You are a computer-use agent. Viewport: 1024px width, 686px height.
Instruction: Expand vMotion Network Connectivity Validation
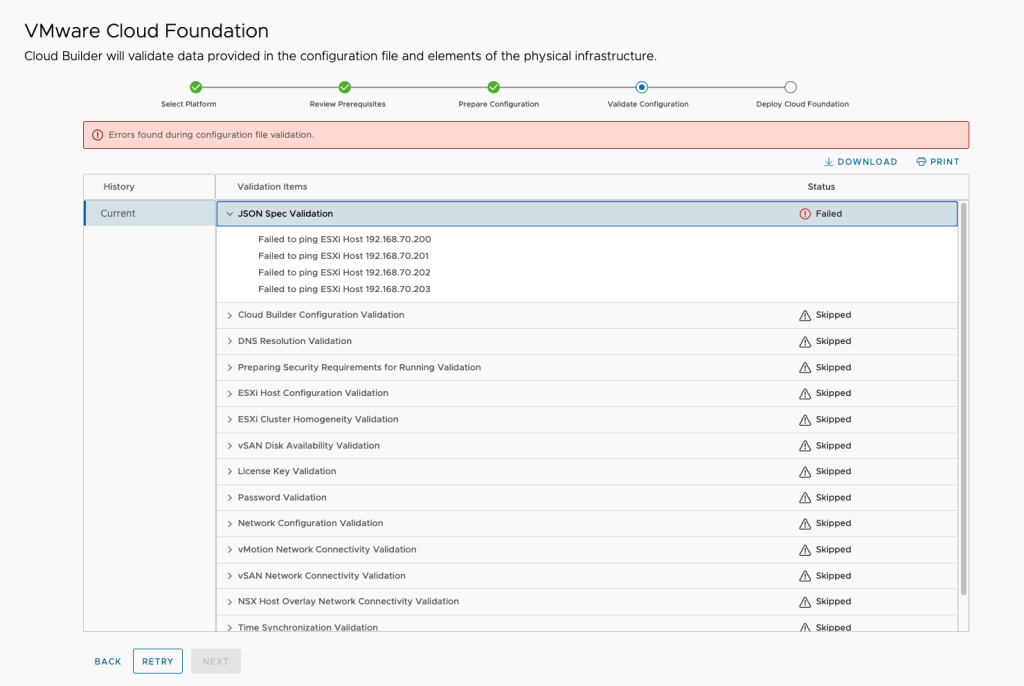229,549
